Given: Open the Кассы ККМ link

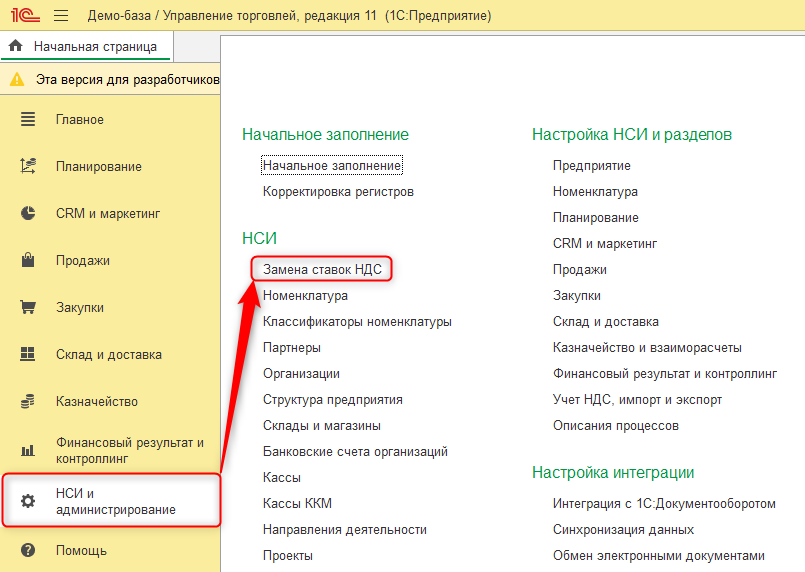Looking at the screenshot, I should tap(297, 503).
